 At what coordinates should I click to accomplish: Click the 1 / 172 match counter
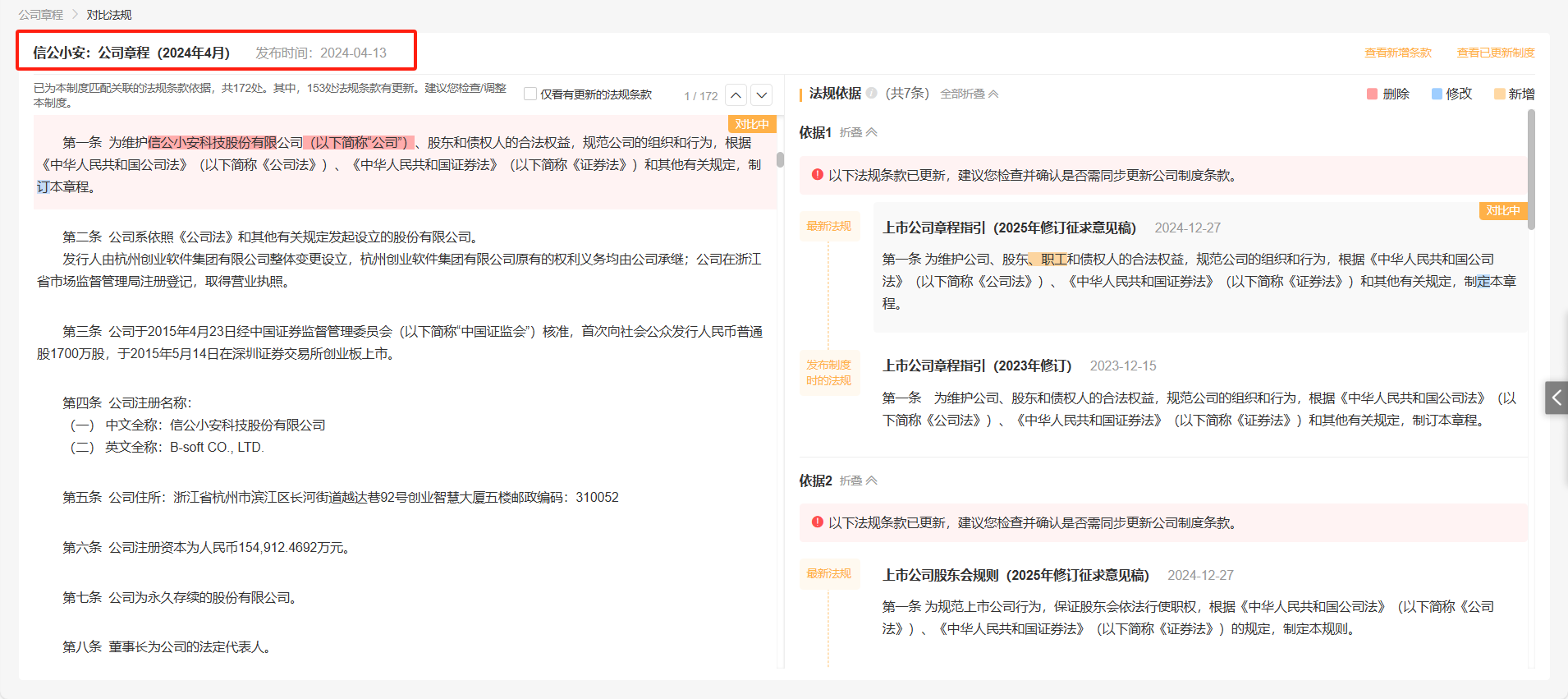click(x=701, y=96)
